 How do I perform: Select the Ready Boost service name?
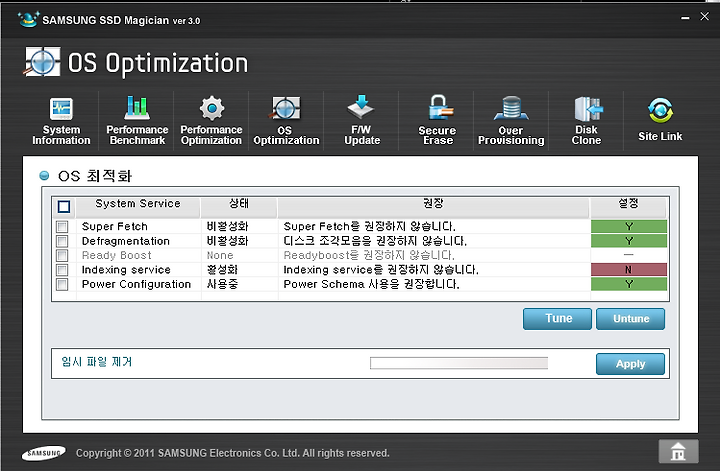(117, 255)
